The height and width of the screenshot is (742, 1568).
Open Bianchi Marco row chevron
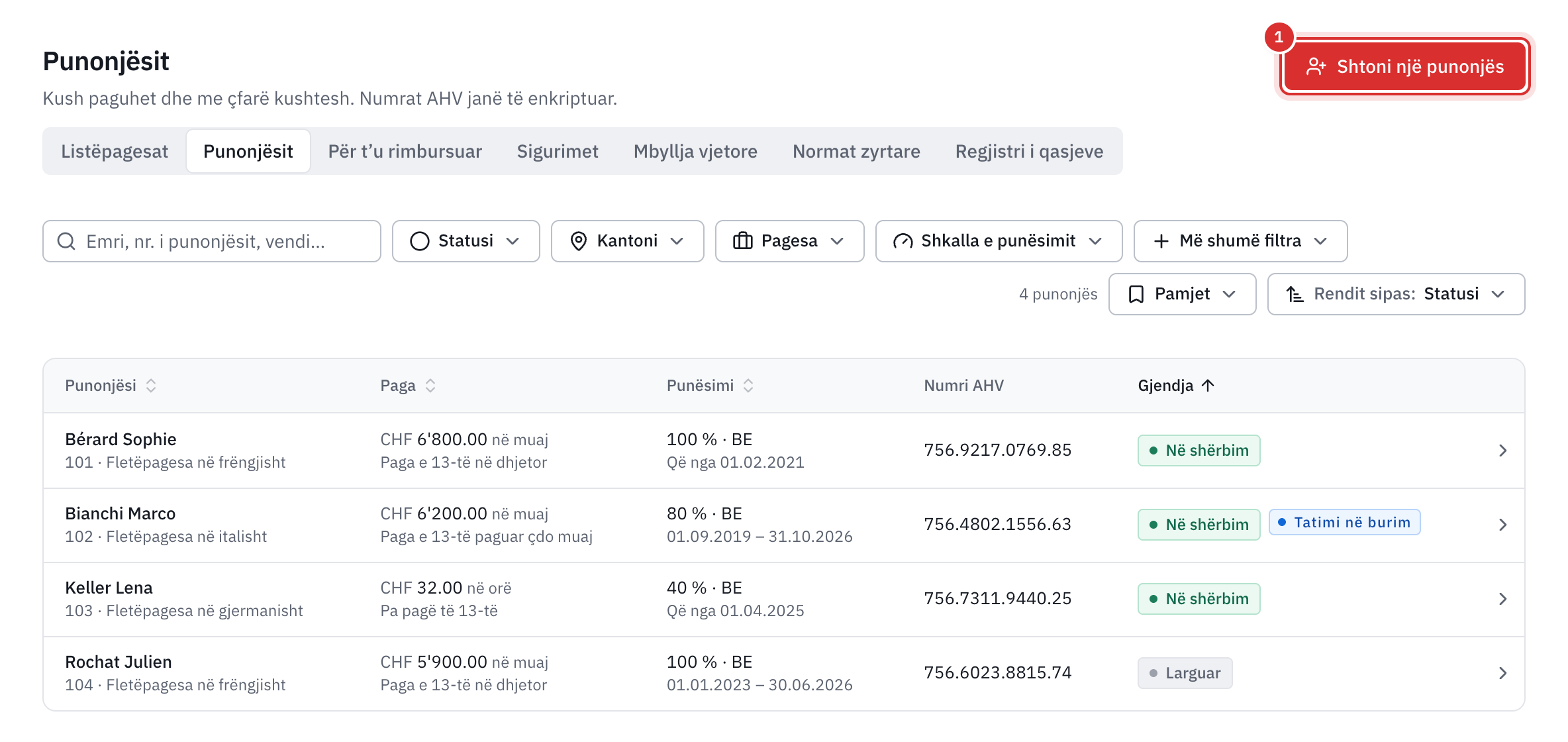click(x=1502, y=525)
